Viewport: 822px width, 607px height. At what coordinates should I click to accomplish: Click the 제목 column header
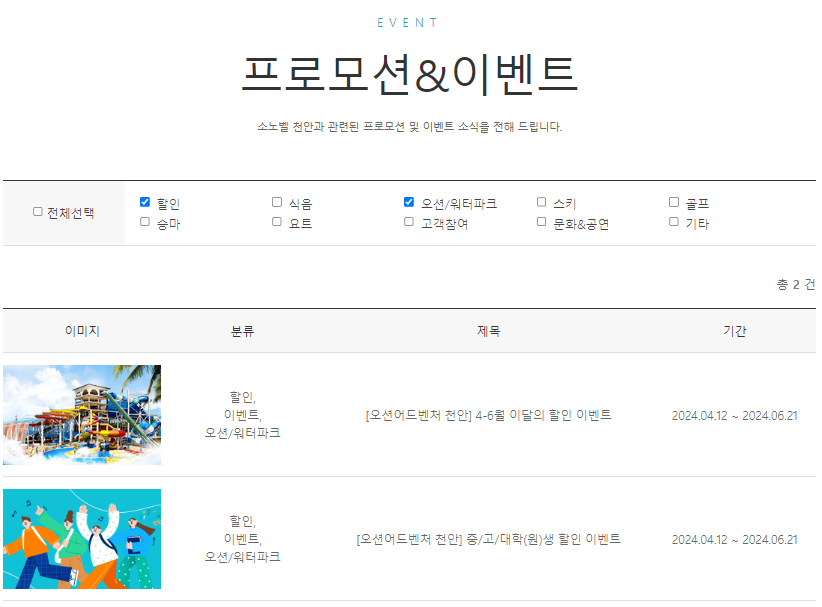(x=490, y=330)
